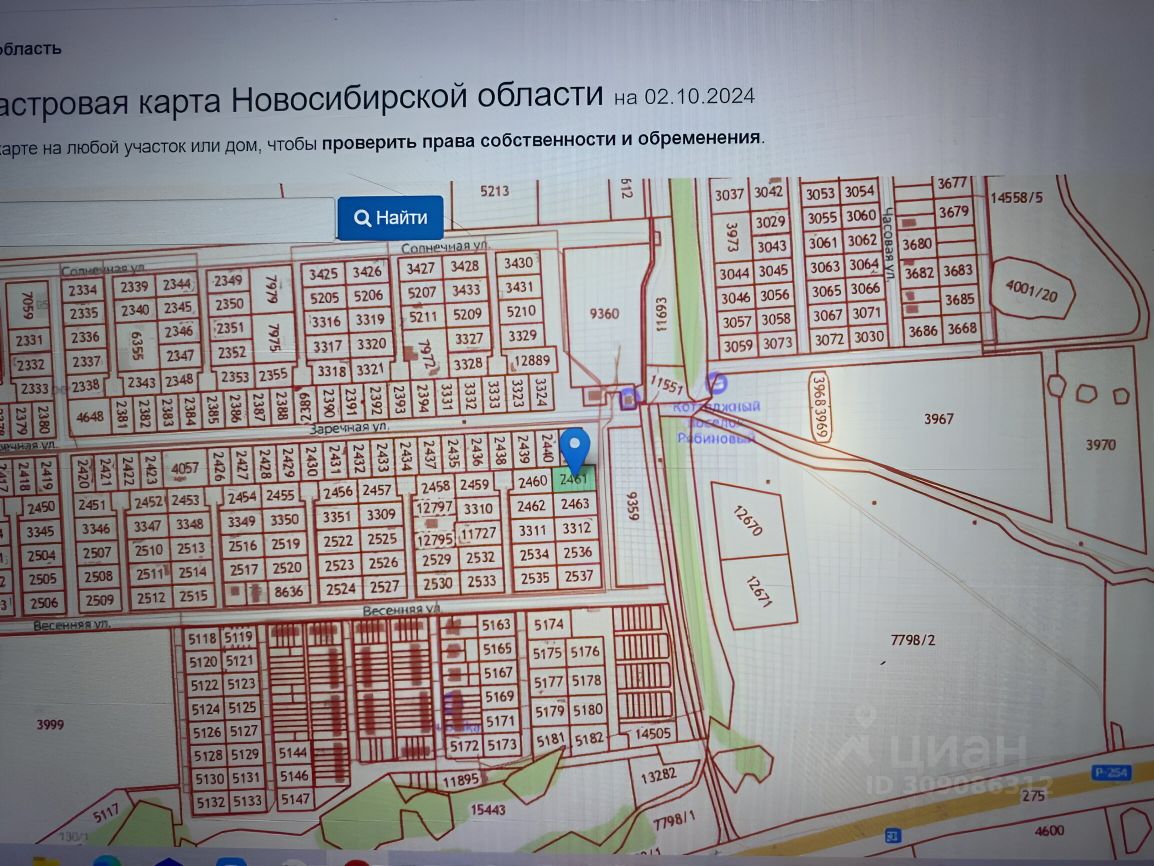Select the large parcel 3967
Image resolution: width=1154 pixels, height=866 pixels.
(x=938, y=419)
